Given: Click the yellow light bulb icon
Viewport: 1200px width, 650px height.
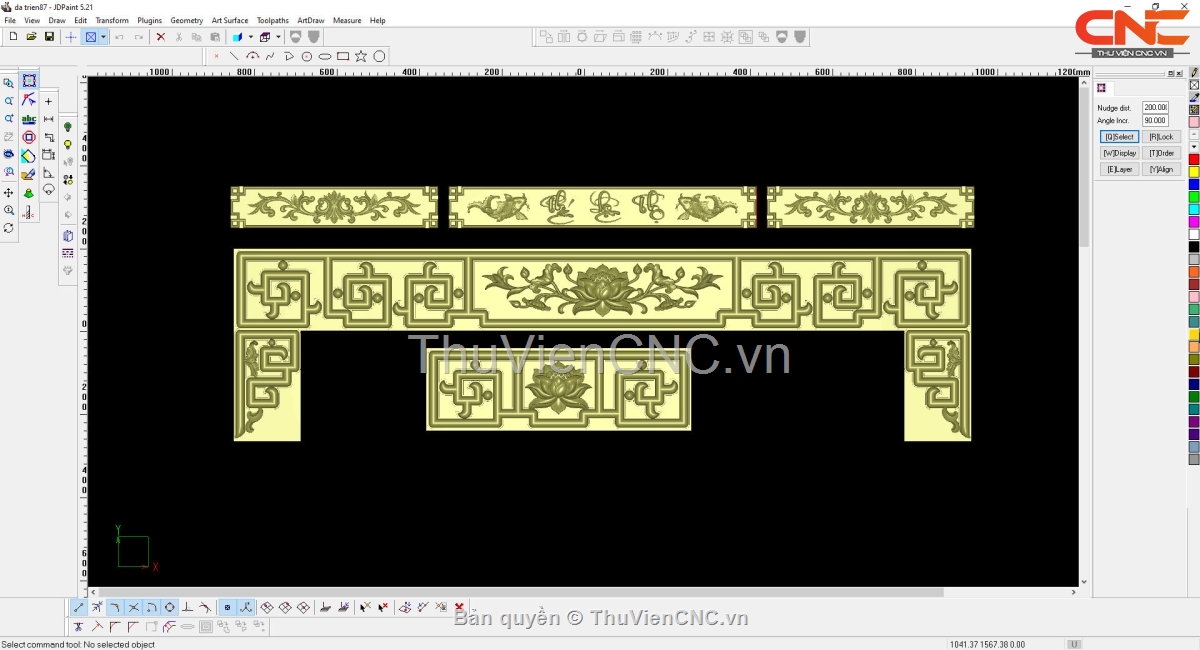Looking at the screenshot, I should click(68, 145).
